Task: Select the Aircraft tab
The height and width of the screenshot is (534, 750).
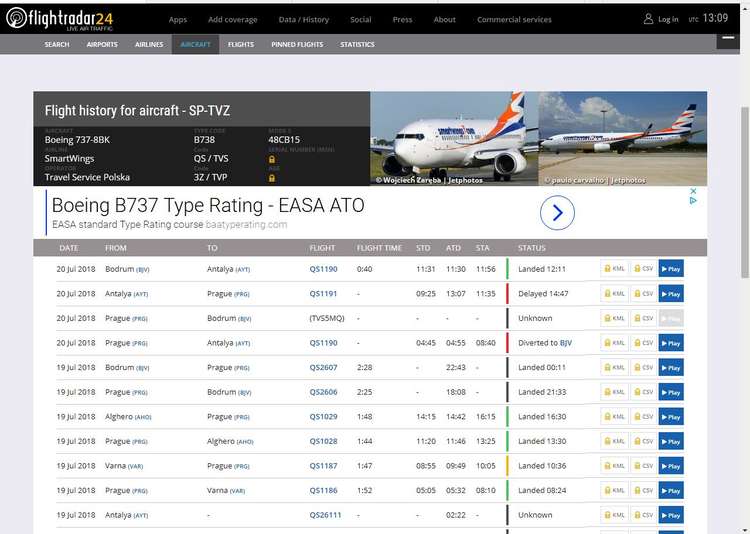Action: click(196, 44)
